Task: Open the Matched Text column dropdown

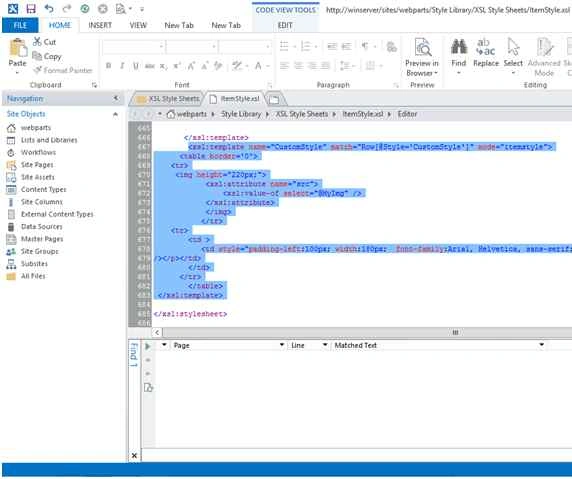Action: coord(541,345)
